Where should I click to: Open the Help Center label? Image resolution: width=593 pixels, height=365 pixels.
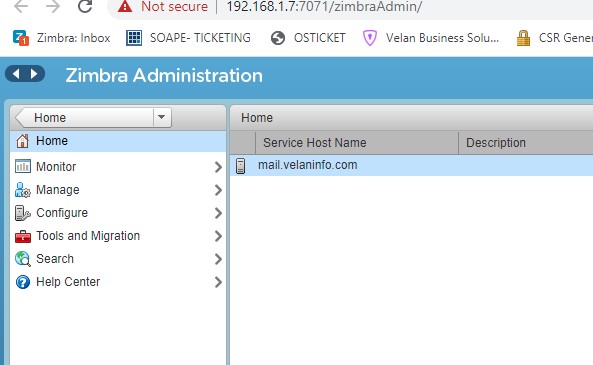tap(68, 282)
